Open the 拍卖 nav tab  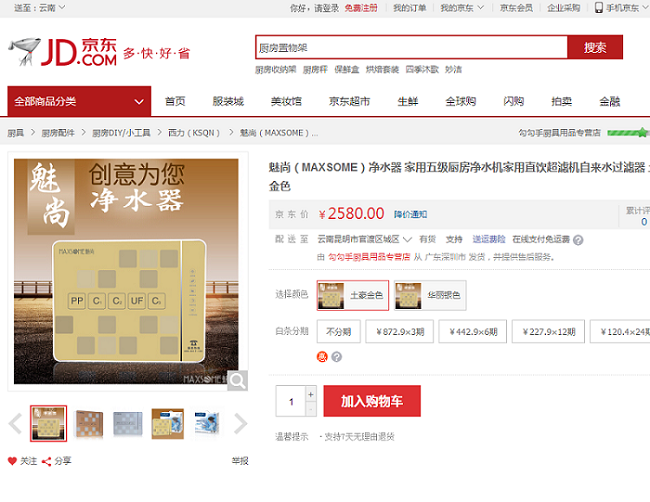tap(562, 101)
